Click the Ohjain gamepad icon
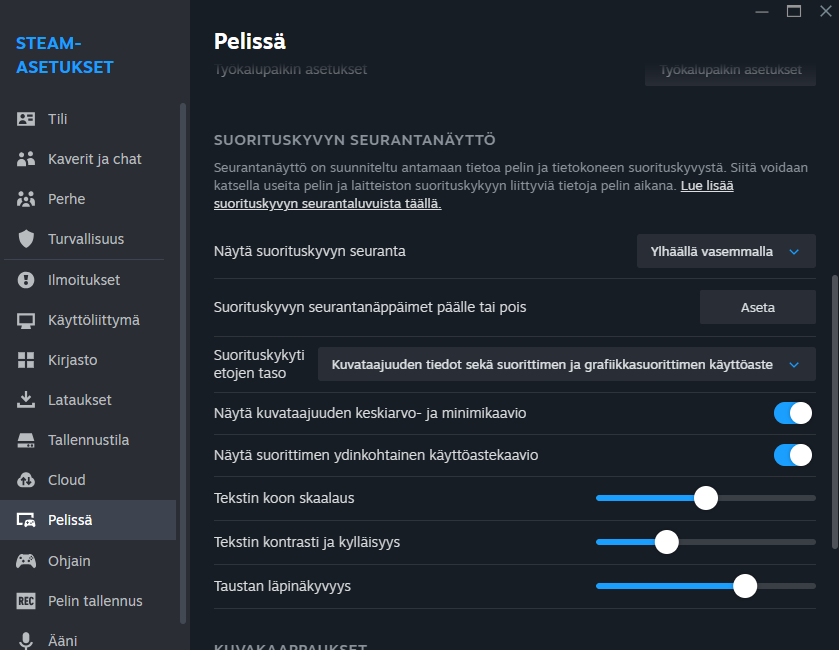Viewport: 839px width, 650px height. tap(27, 561)
